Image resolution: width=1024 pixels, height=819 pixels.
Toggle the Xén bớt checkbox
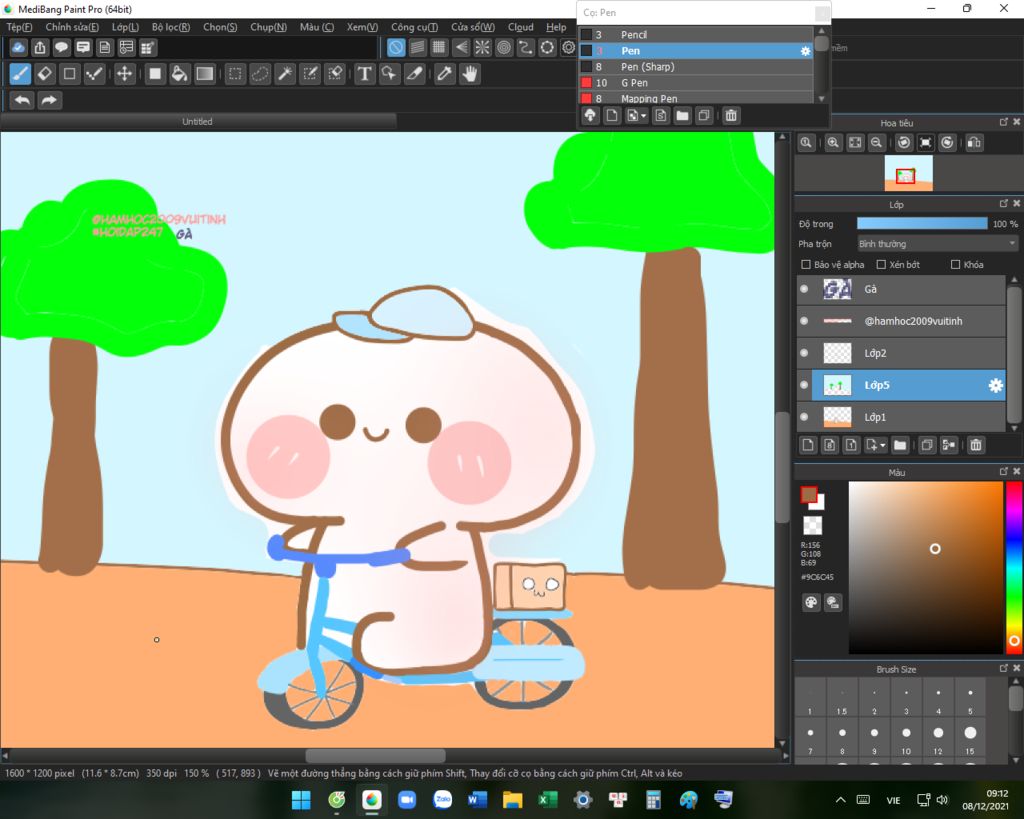(x=881, y=265)
